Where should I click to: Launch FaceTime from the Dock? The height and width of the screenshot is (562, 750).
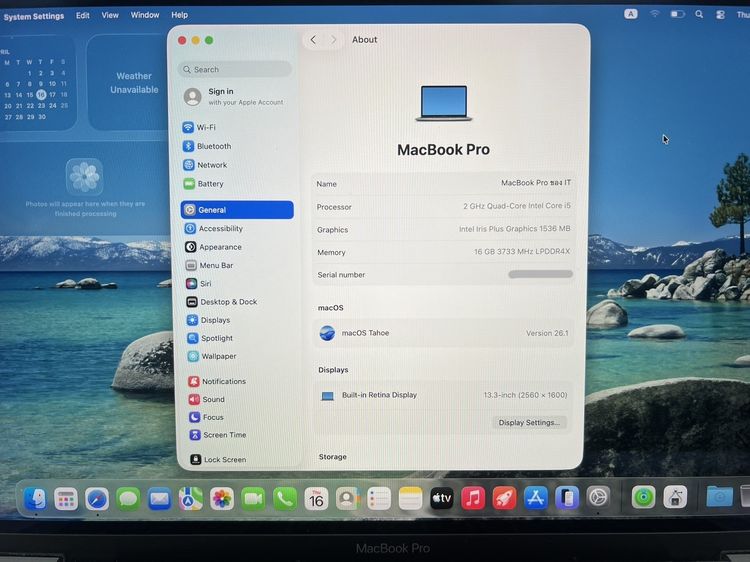253,499
